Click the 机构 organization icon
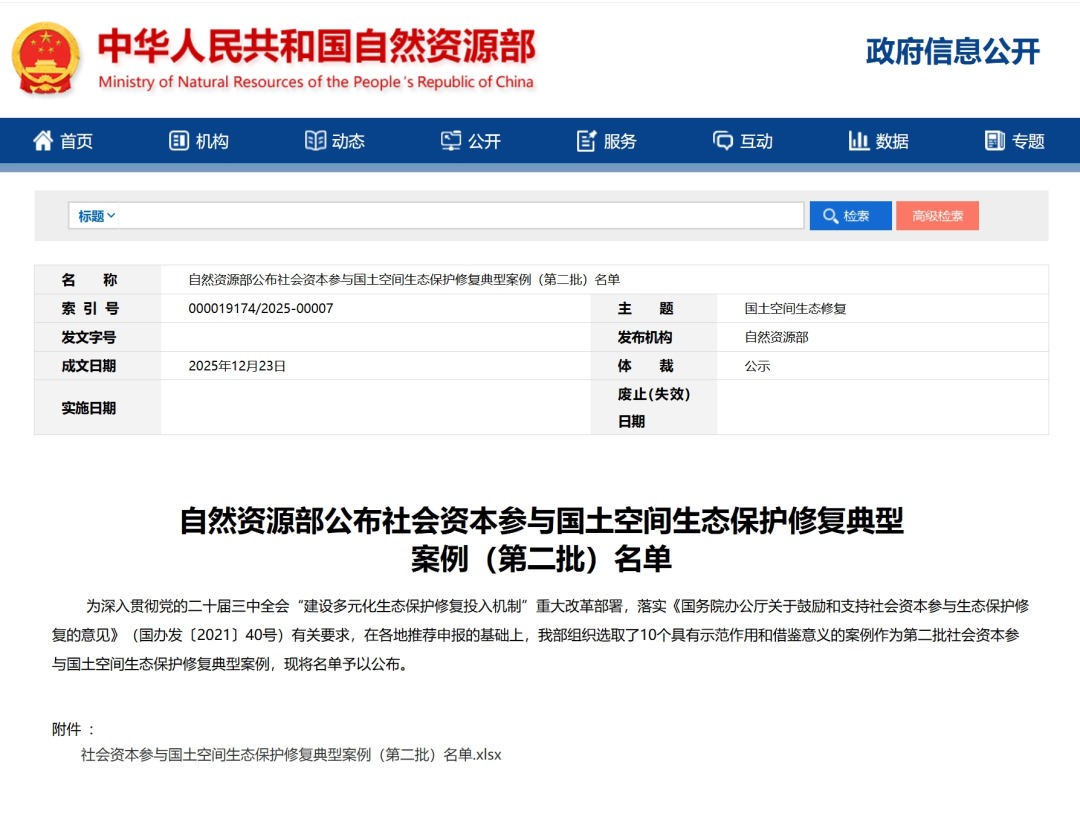1080x814 pixels. click(x=179, y=141)
